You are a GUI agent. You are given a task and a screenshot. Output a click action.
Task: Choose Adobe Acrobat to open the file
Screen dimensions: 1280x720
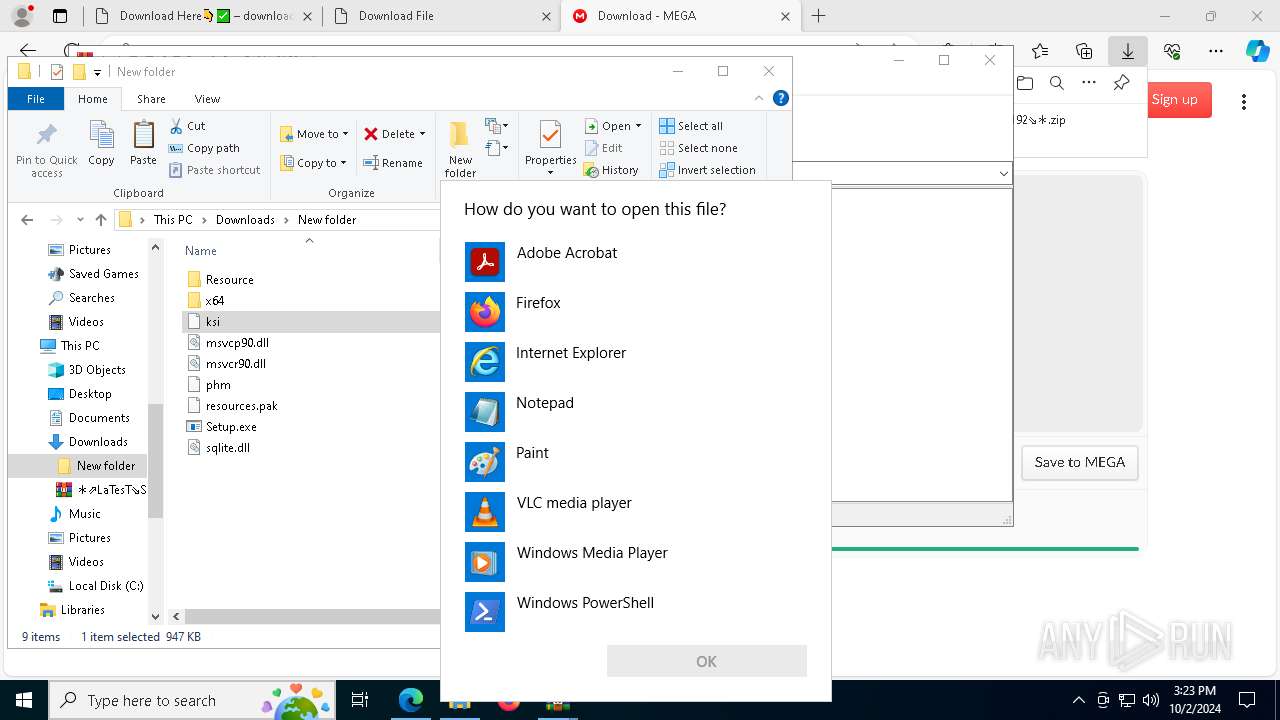pos(635,262)
